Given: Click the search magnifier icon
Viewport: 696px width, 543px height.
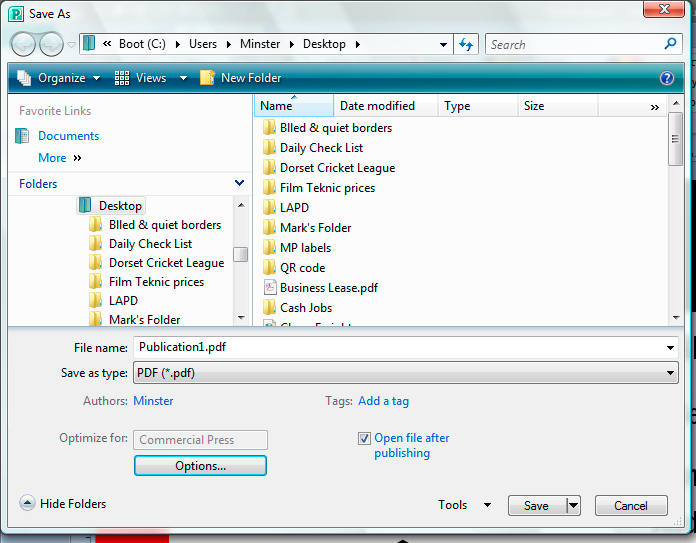Looking at the screenshot, I should click(x=671, y=44).
